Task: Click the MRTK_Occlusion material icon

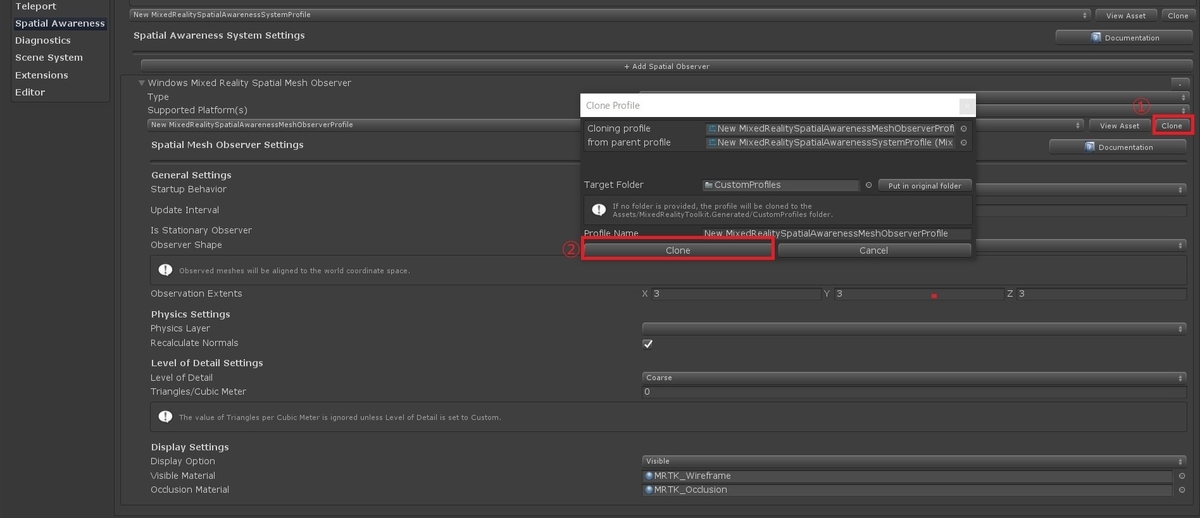Action: [650, 490]
